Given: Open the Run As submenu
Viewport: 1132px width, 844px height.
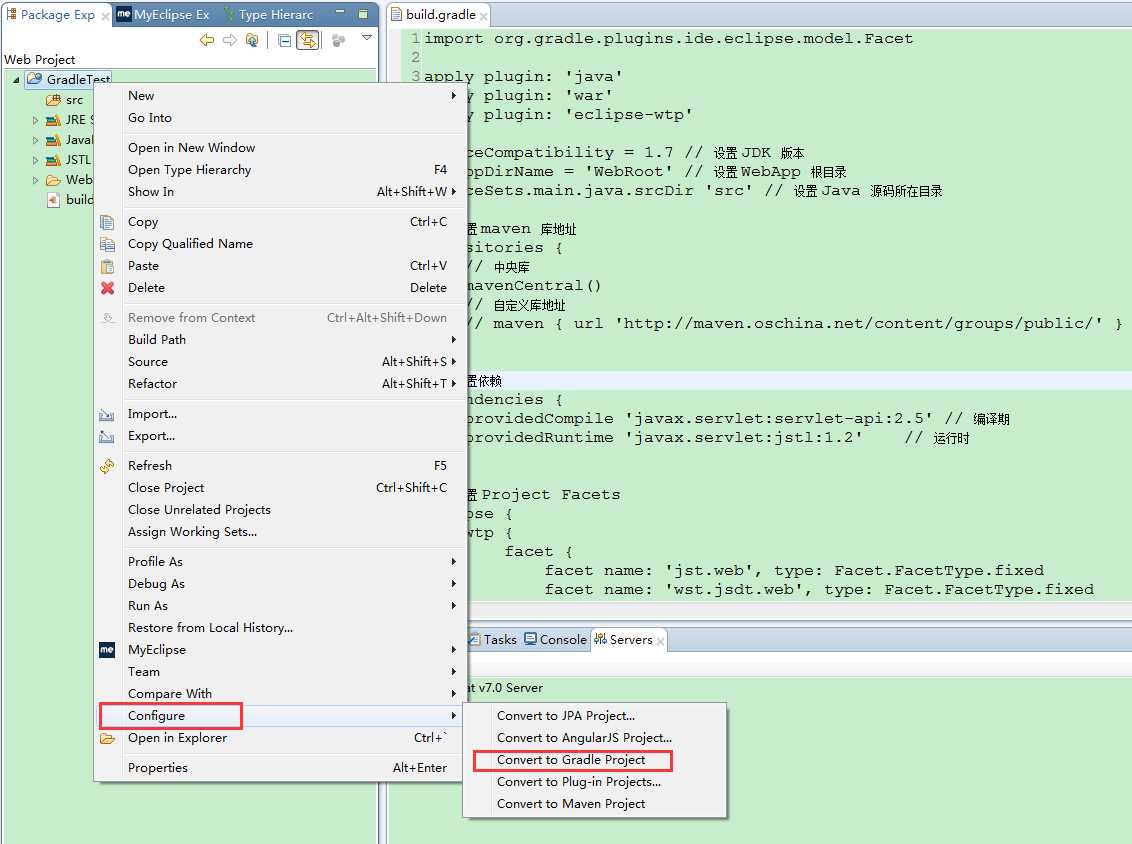Looking at the screenshot, I should point(281,606).
